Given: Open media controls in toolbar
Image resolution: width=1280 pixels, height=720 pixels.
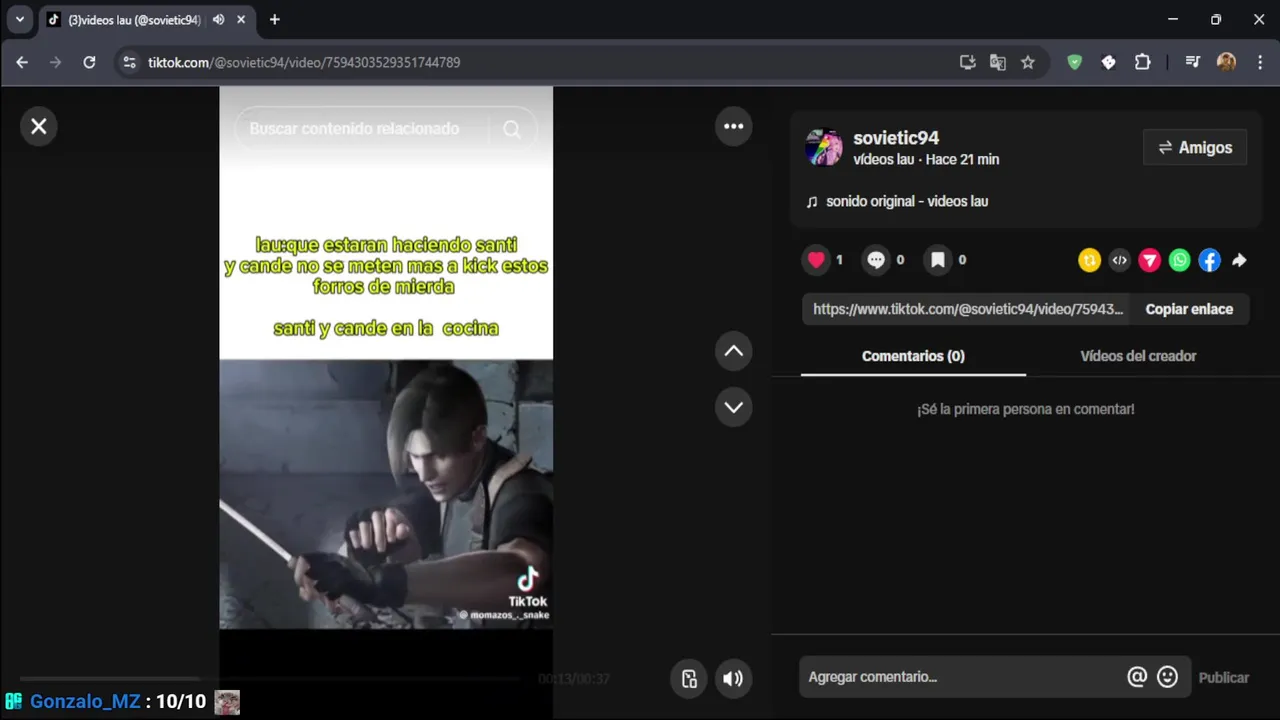Looking at the screenshot, I should [x=1192, y=62].
